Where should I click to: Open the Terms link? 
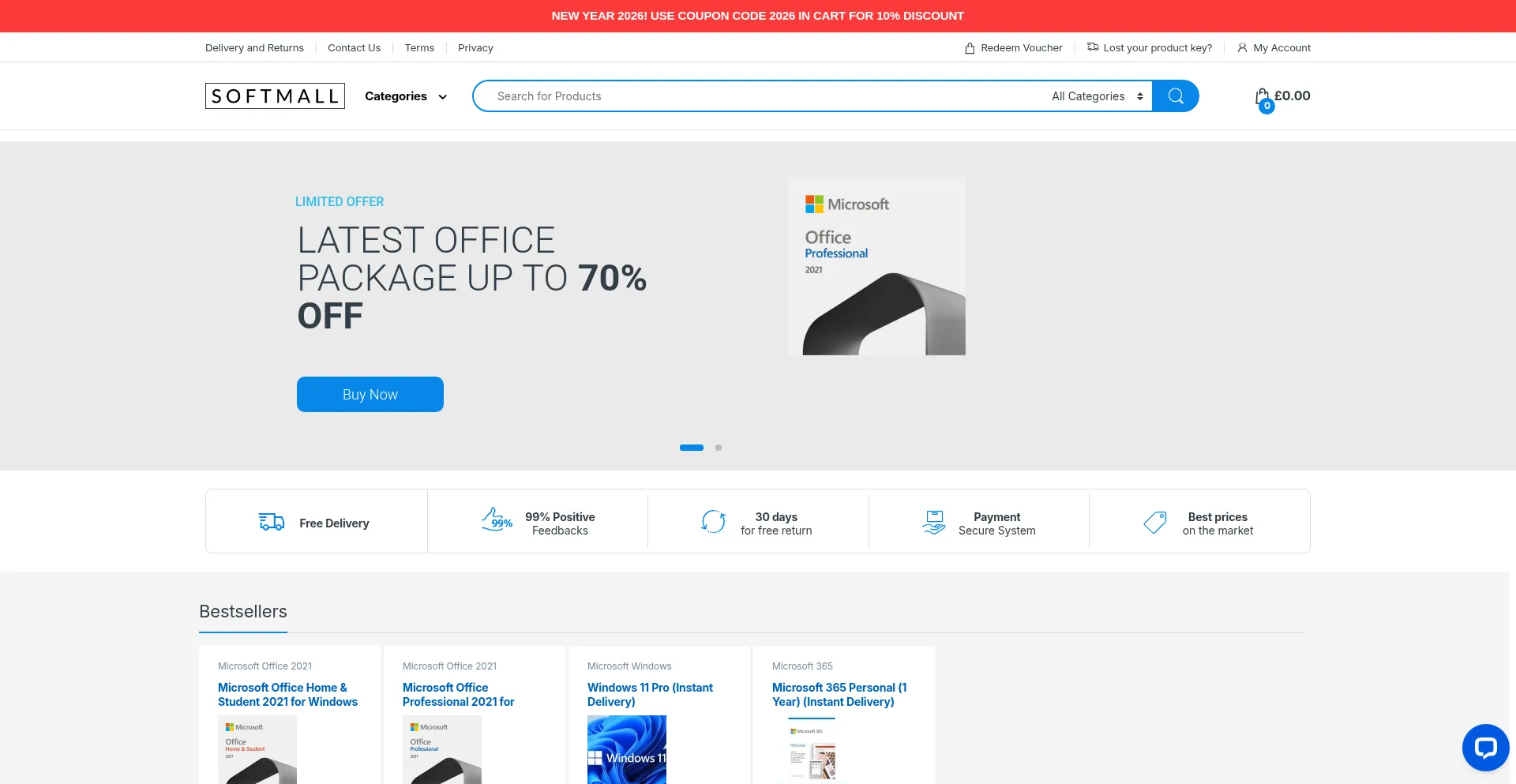click(419, 48)
